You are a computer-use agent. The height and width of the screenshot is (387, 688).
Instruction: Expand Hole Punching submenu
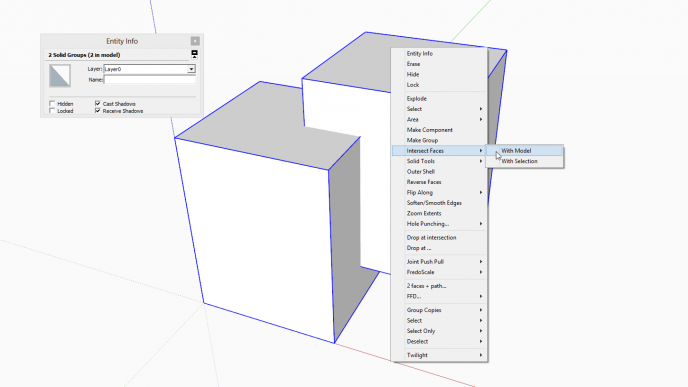pos(439,224)
